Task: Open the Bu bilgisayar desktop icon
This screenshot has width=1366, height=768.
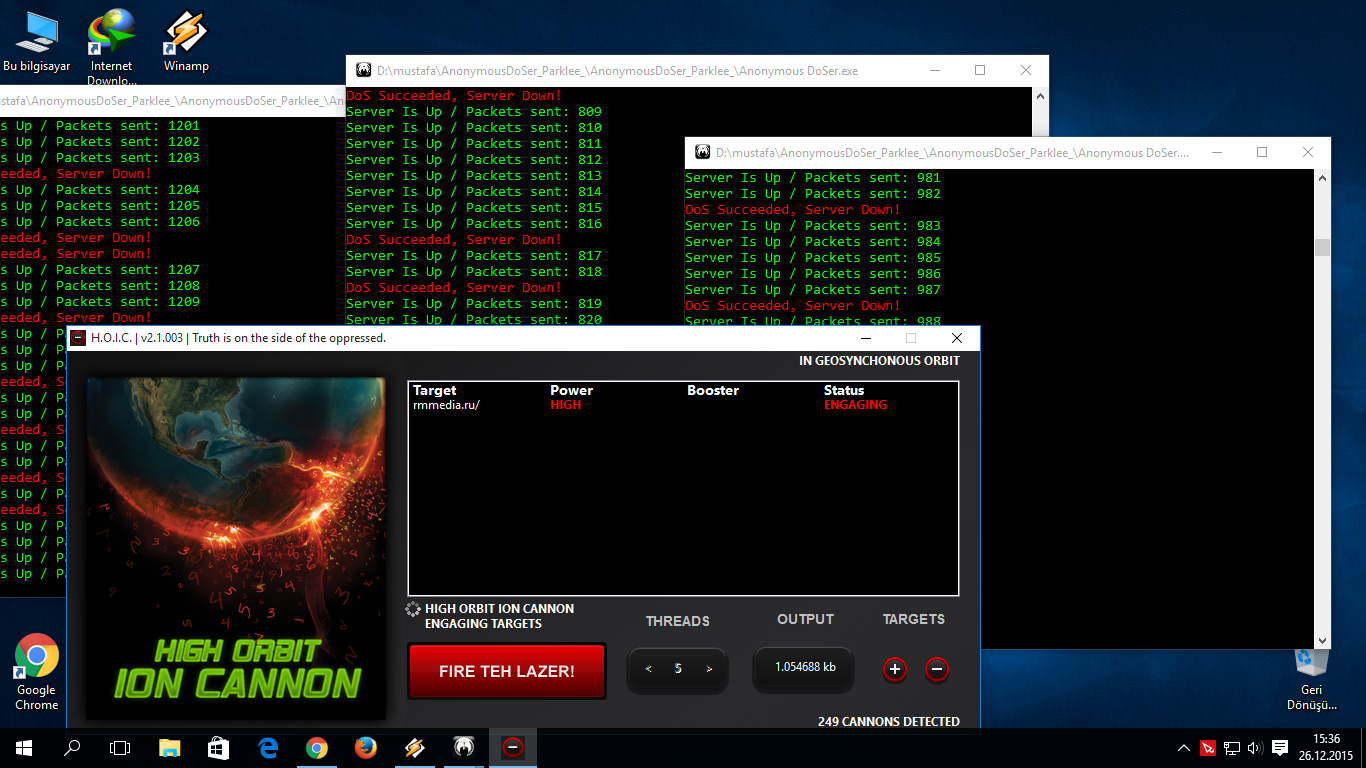Action: click(36, 42)
